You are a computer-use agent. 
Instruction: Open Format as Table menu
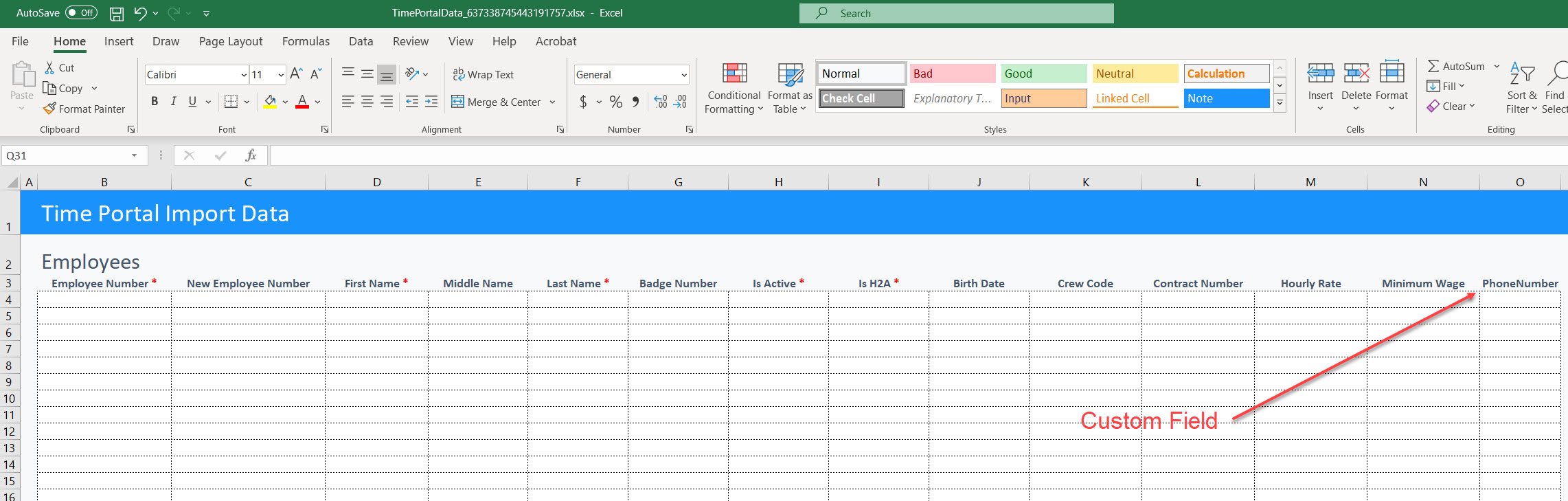[x=790, y=88]
